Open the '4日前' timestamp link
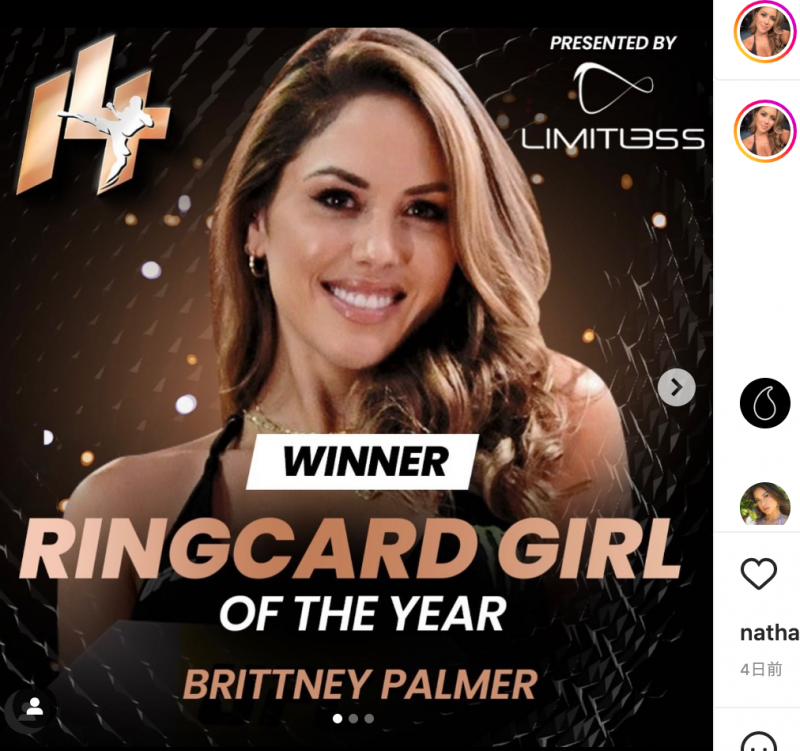The image size is (800, 751). coord(761,669)
